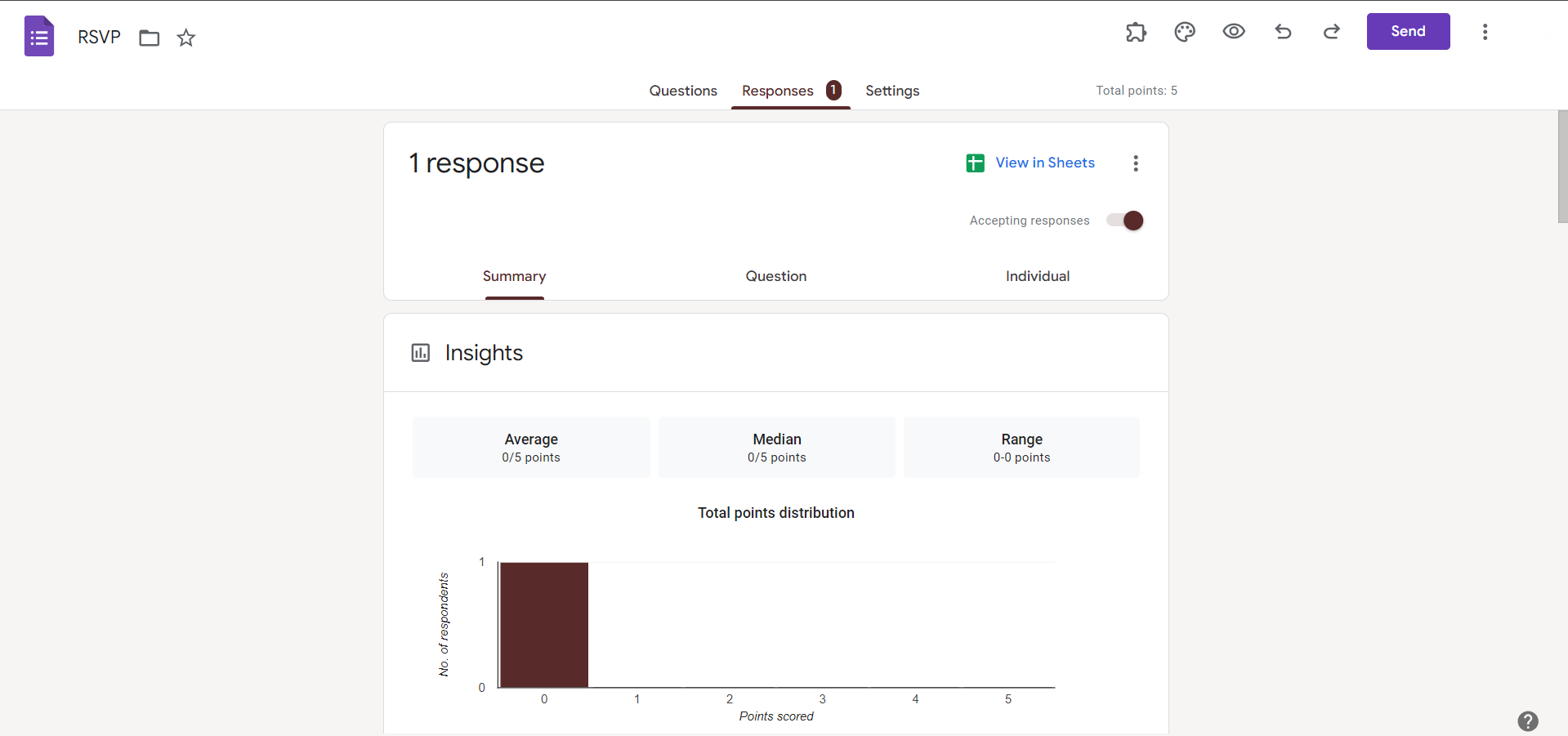Viewport: 1568px width, 736px height.
Task: Redo the last action
Action: tap(1332, 32)
